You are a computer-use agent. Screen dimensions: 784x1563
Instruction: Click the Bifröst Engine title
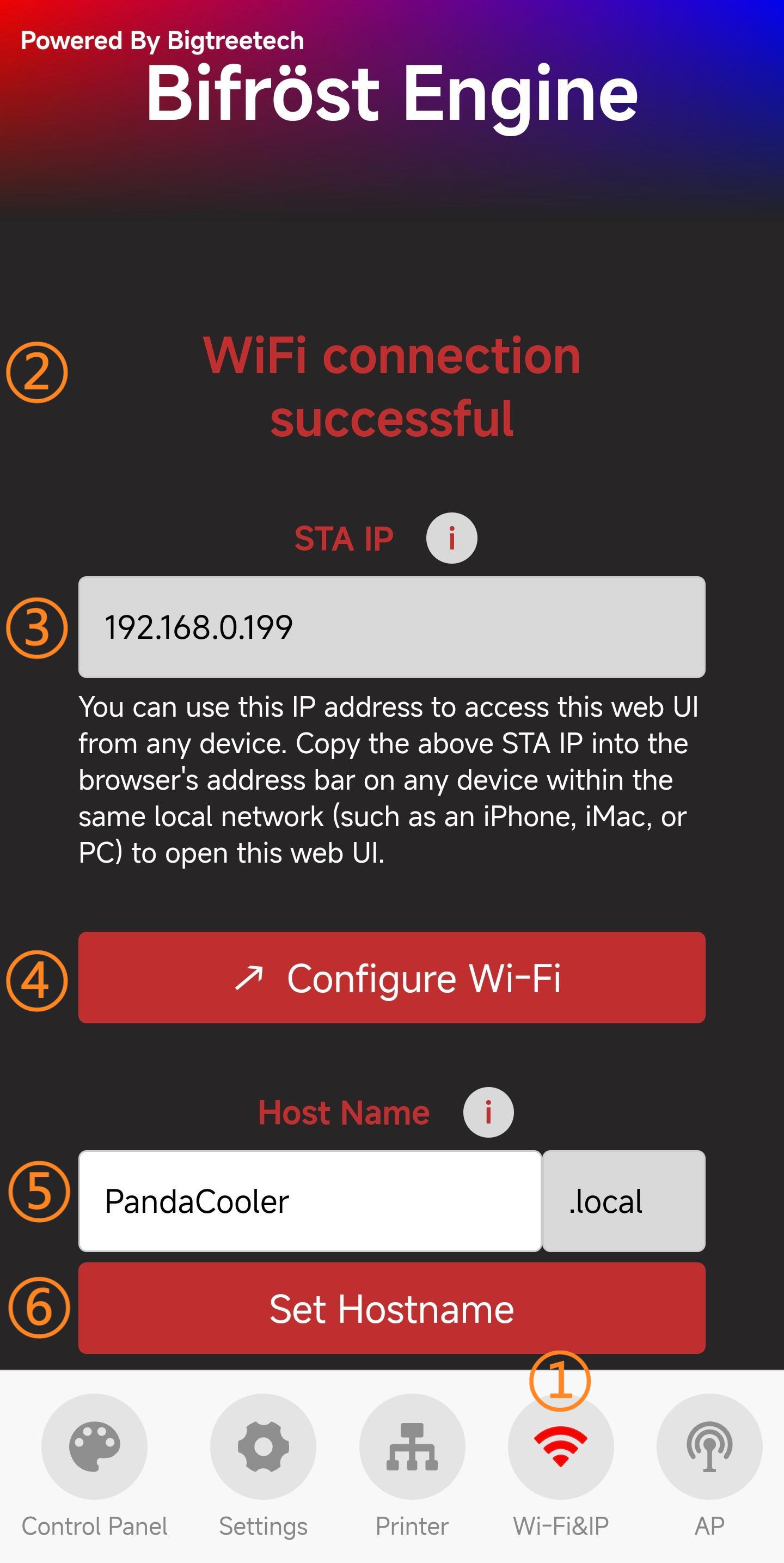392,94
